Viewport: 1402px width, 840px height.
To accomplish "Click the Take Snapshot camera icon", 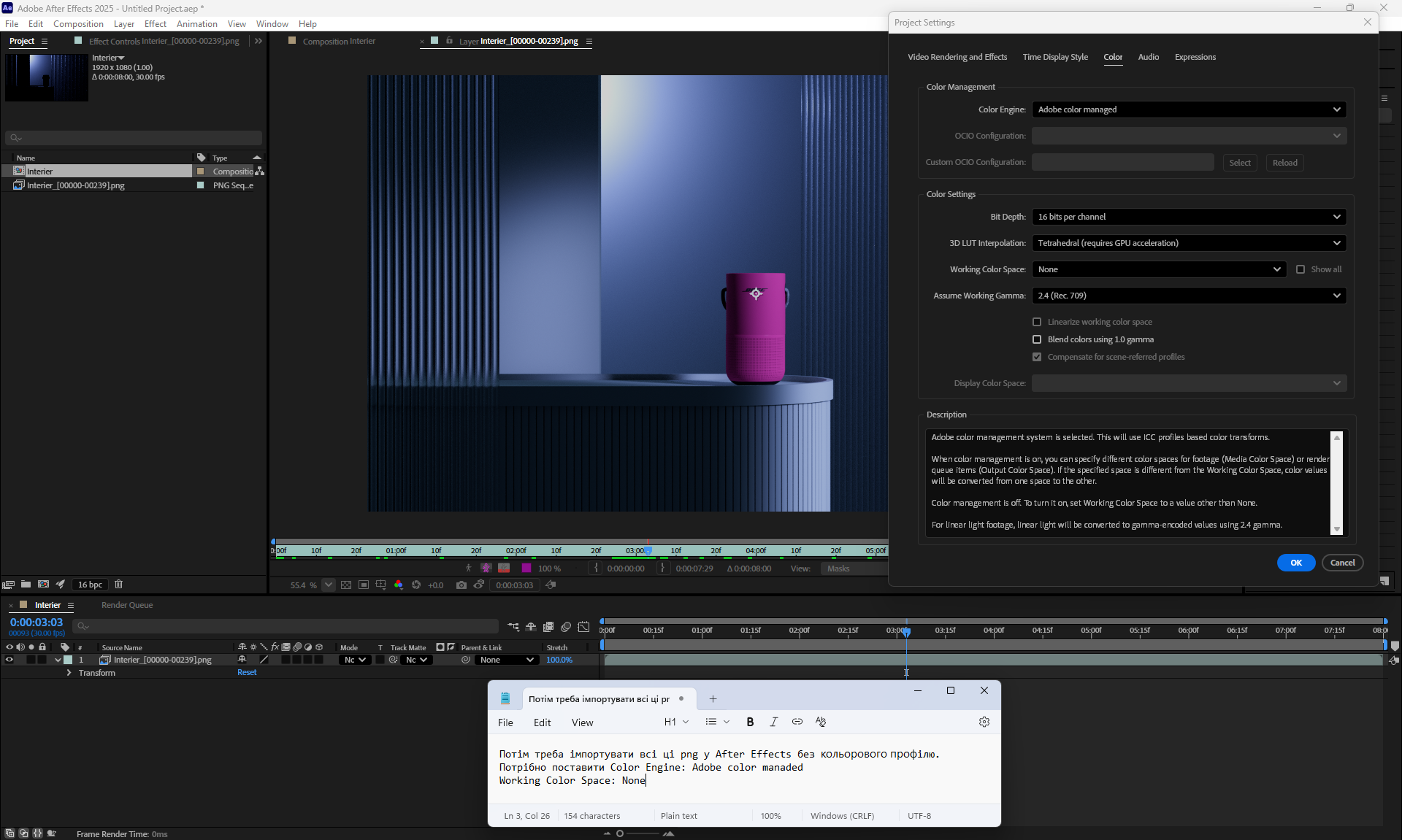I will (x=461, y=585).
